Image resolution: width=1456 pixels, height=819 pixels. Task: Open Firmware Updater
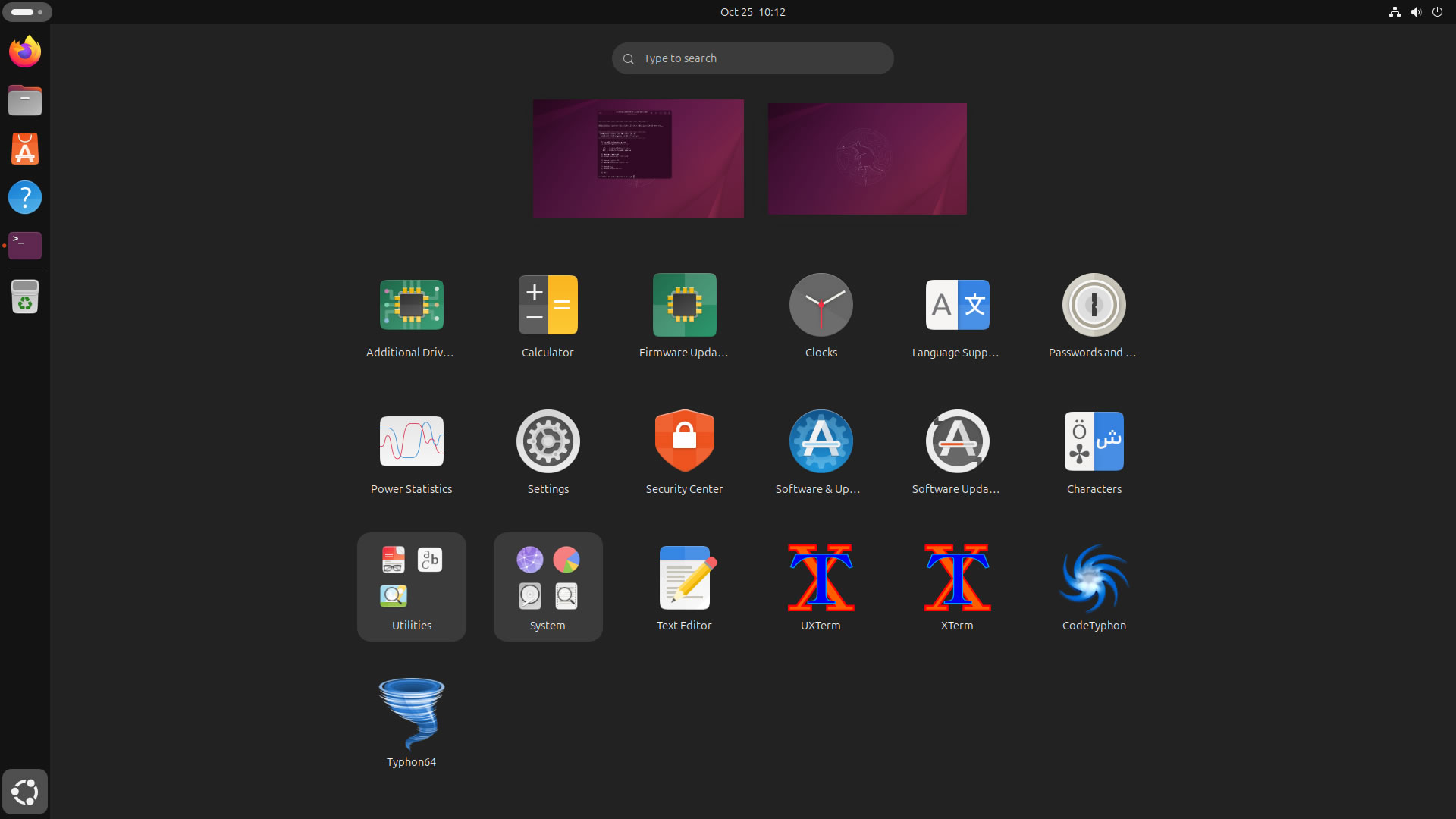point(684,305)
